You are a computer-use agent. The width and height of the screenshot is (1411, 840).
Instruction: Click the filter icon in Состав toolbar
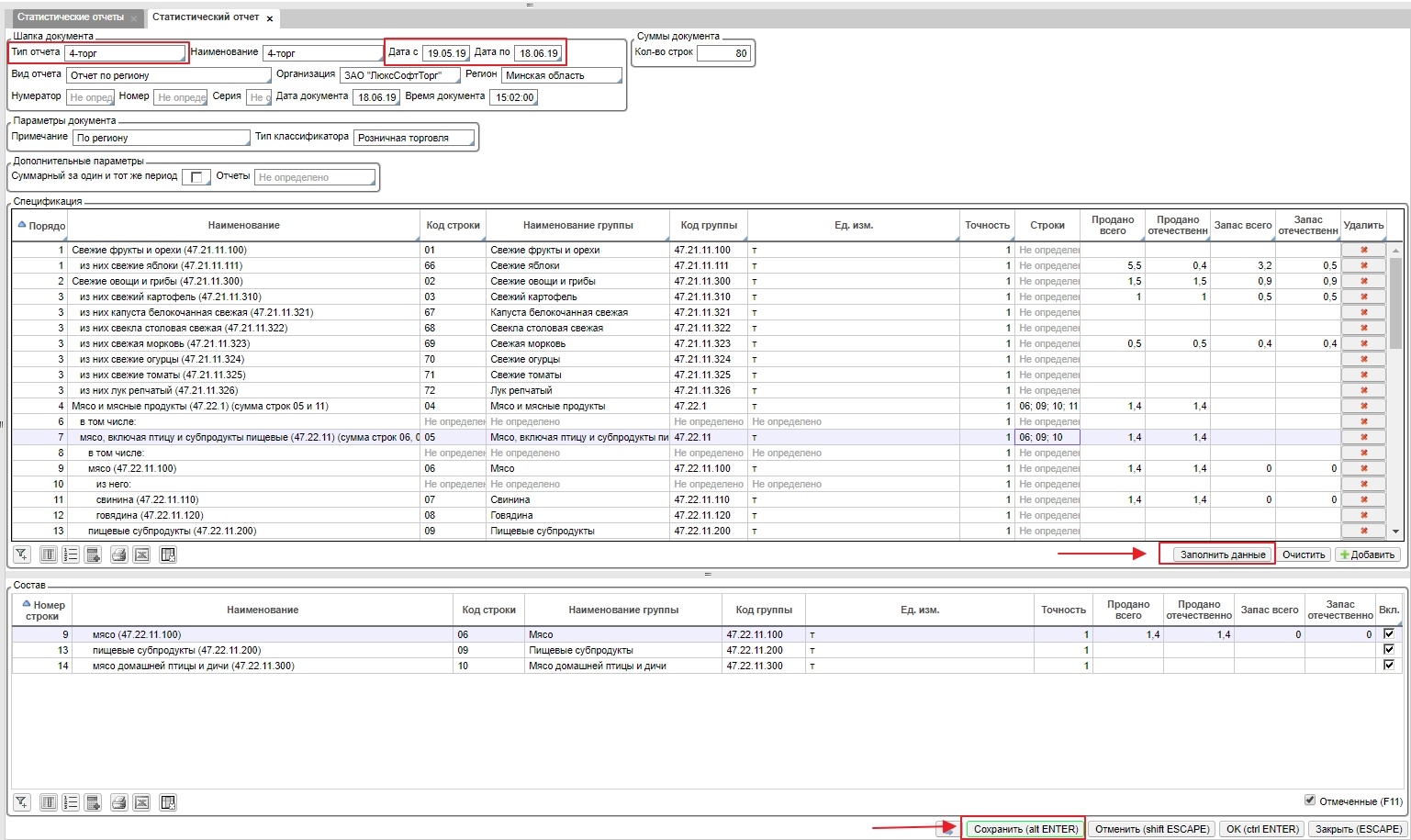click(21, 802)
